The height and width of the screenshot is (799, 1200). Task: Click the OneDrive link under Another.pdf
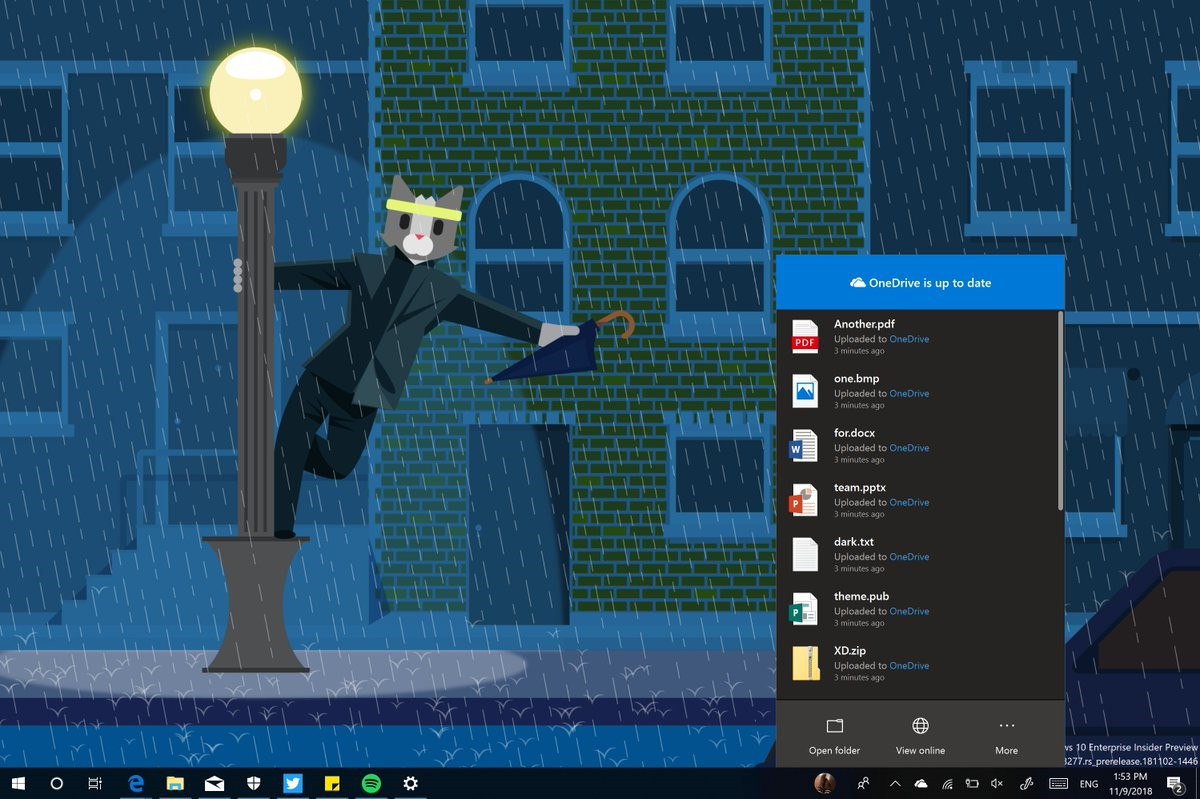pyautogui.click(x=909, y=339)
